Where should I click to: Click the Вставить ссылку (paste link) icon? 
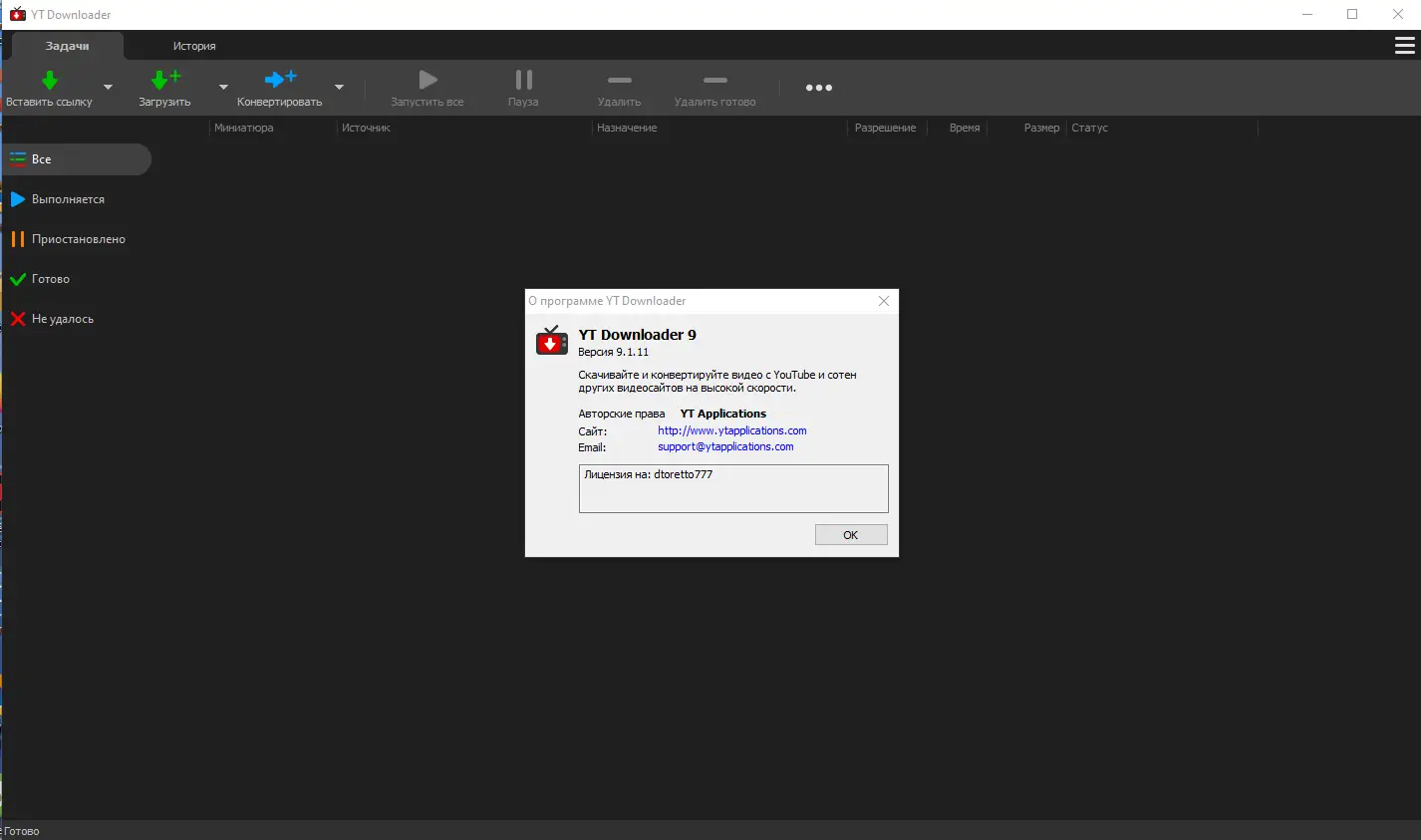[48, 79]
